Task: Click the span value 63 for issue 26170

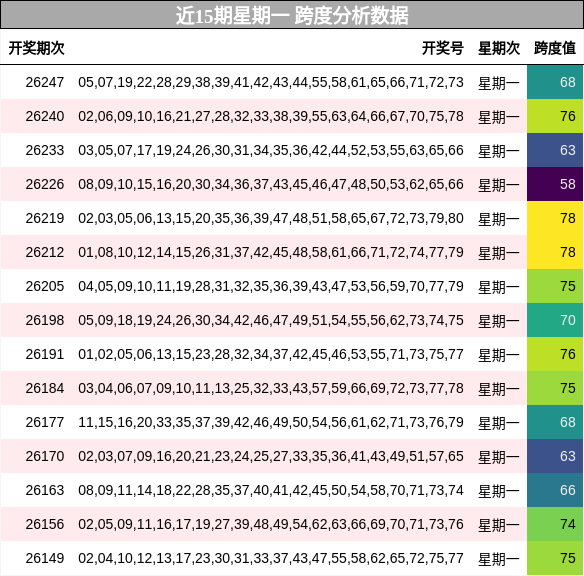Action: pos(555,456)
